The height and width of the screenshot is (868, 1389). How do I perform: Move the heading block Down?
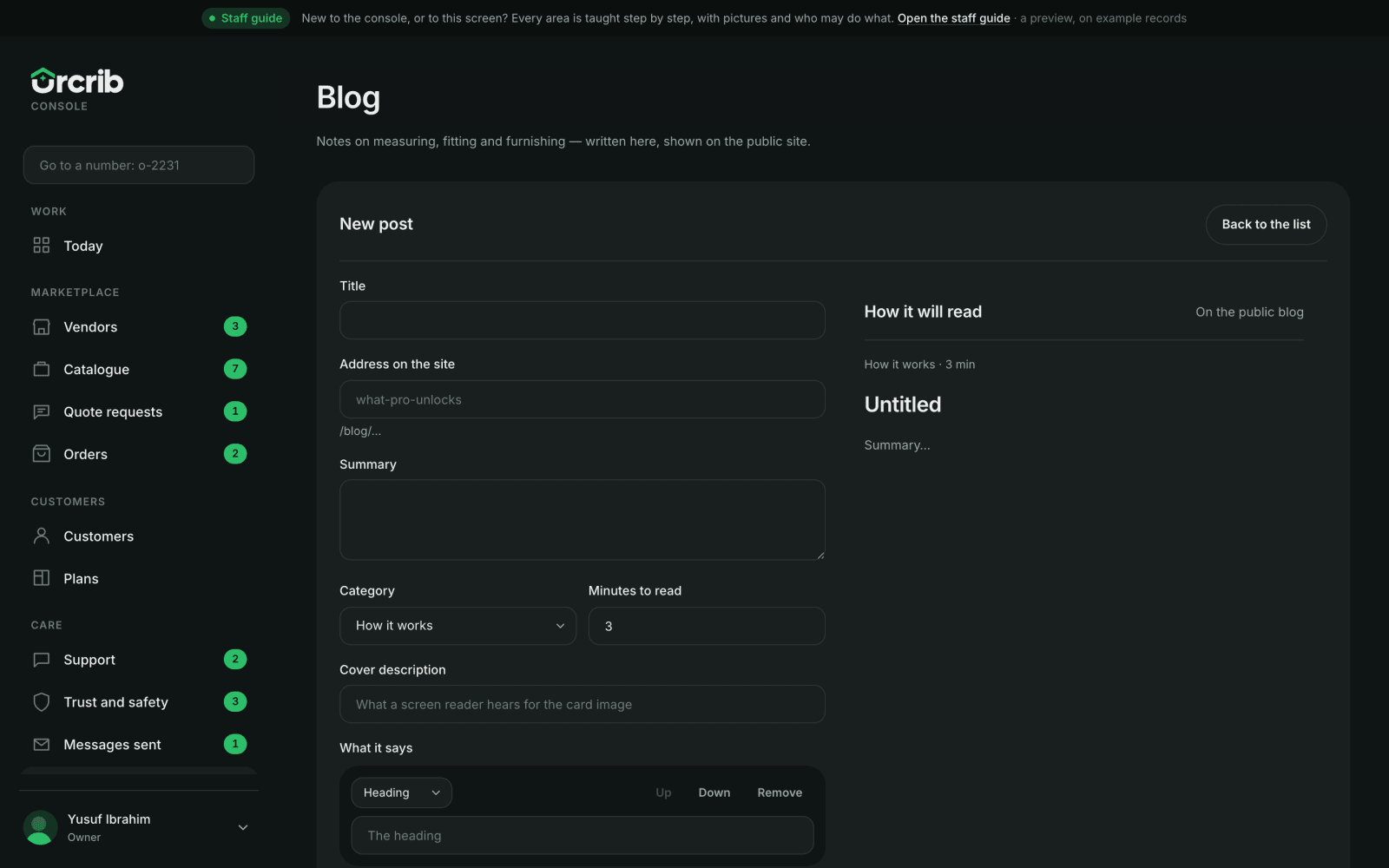(714, 792)
